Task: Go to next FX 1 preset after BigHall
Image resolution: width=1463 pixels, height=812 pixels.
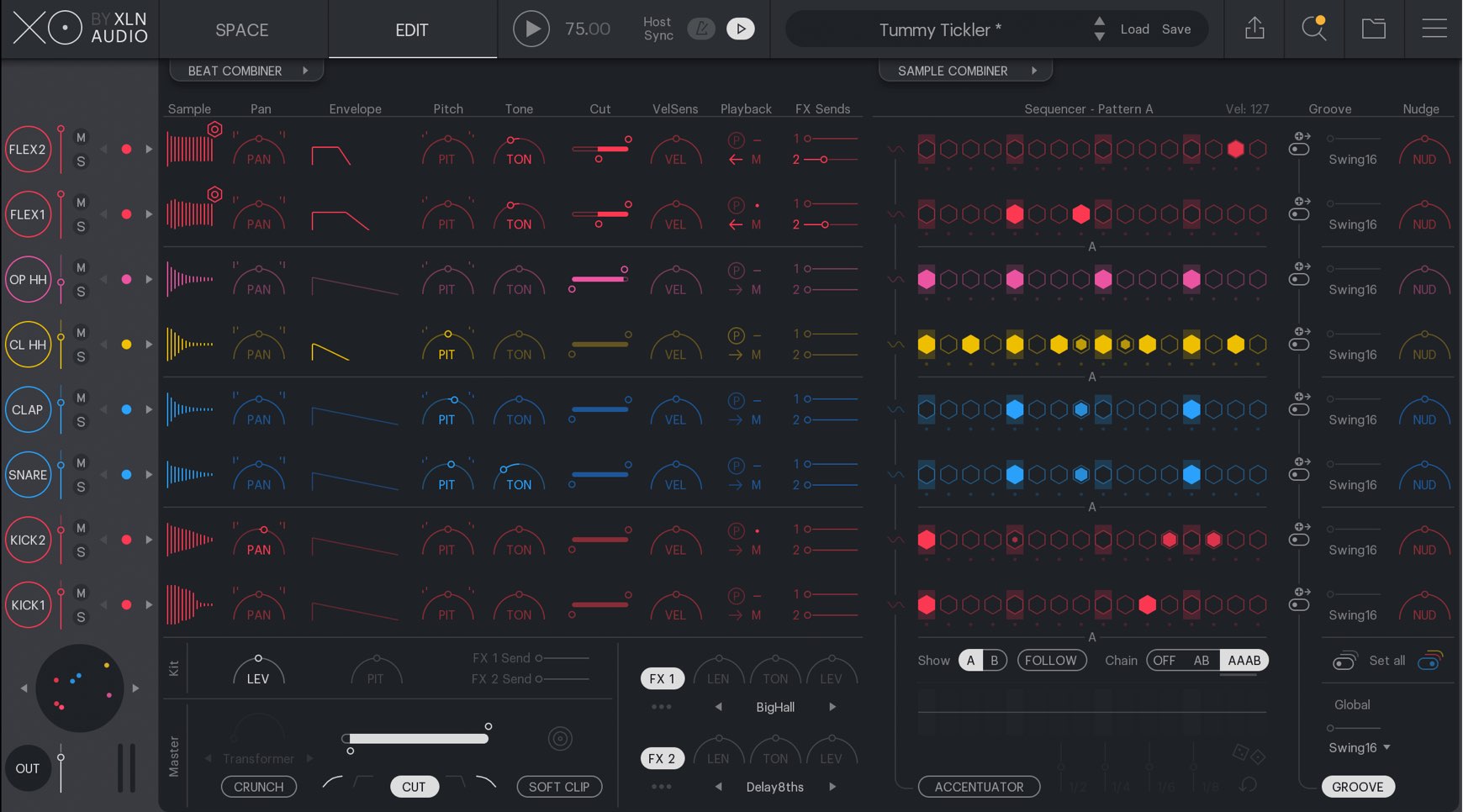Action: tap(832, 707)
